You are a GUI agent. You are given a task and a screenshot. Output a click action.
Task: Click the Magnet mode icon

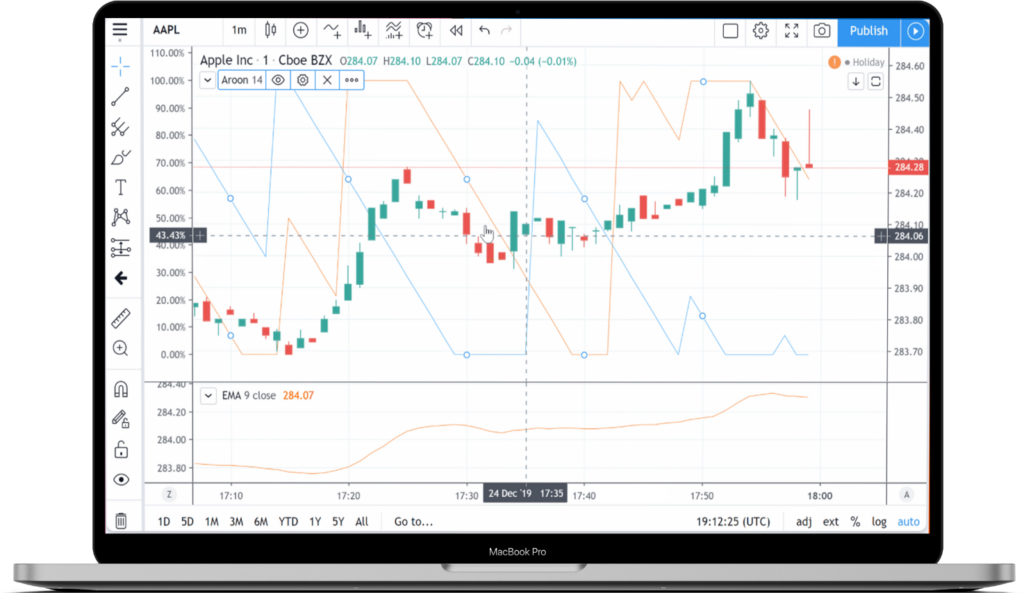(x=121, y=389)
